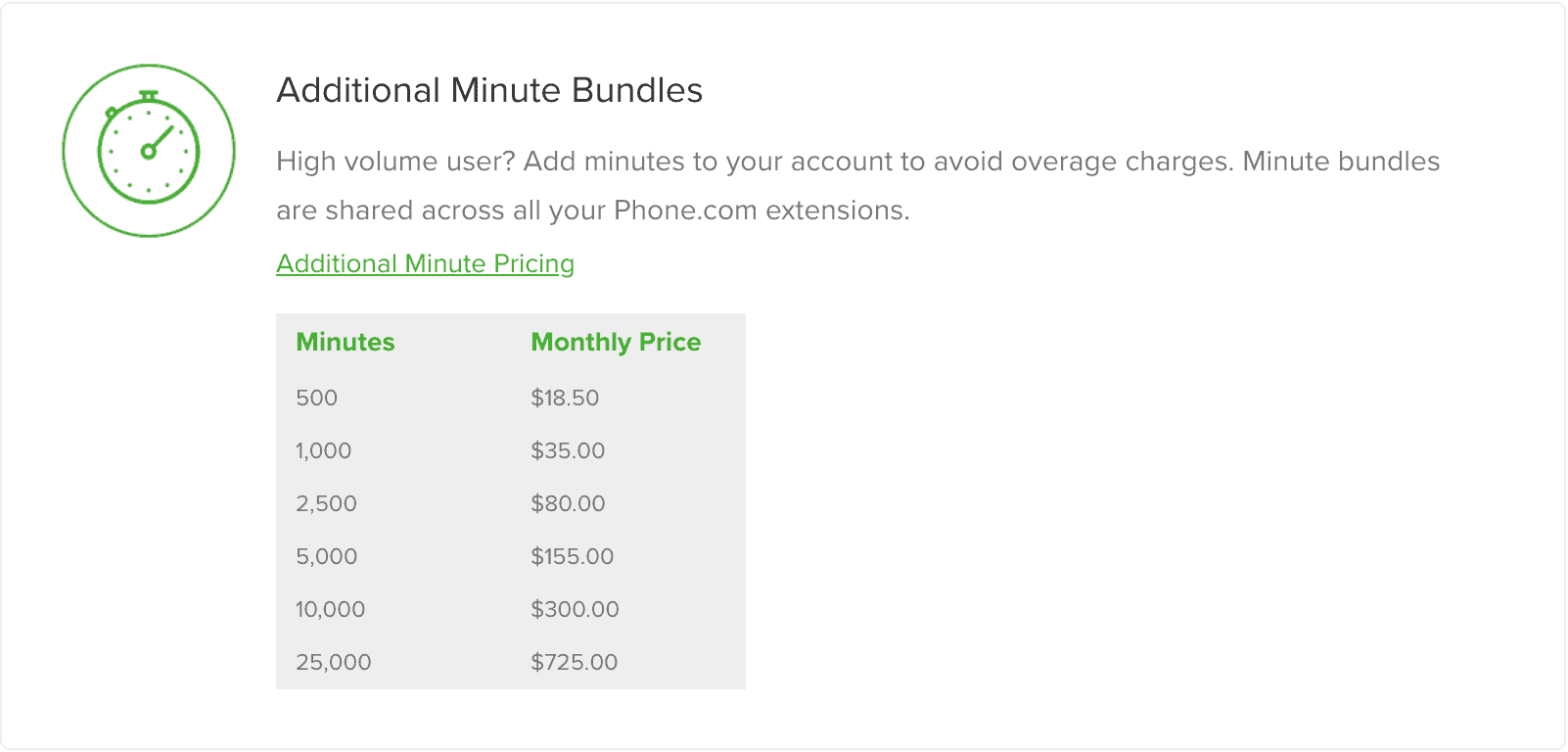Select the inner dial of the stopwatch graphic
This screenshot has height=752, width=1568.
click(149, 152)
